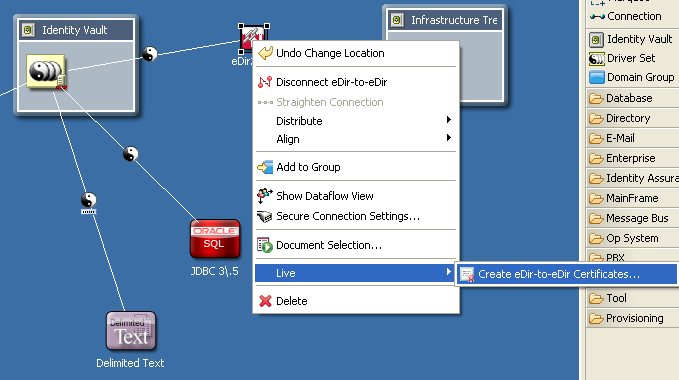679x380 pixels.
Task: Pick Domain Group item from palette
Action: [631, 77]
